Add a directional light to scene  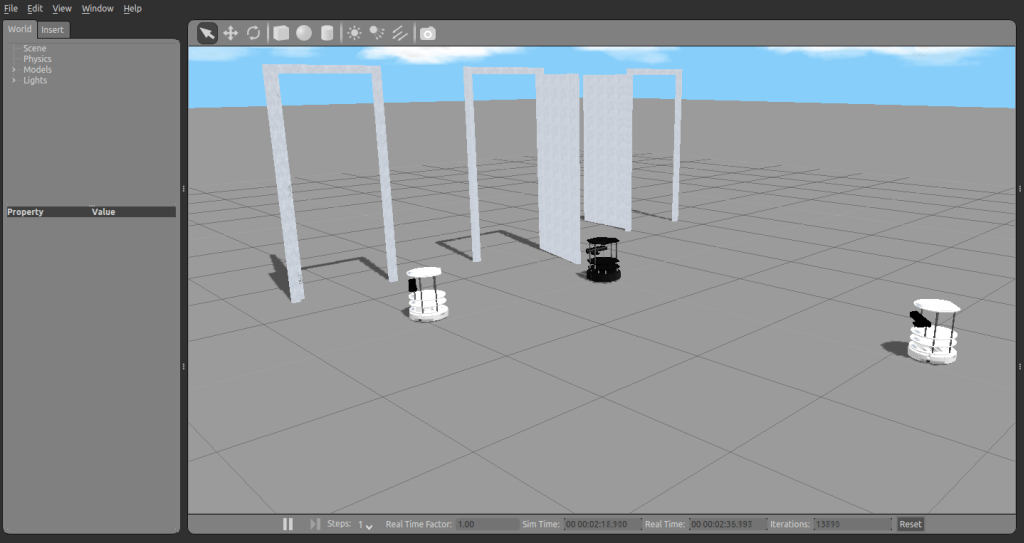(x=400, y=33)
